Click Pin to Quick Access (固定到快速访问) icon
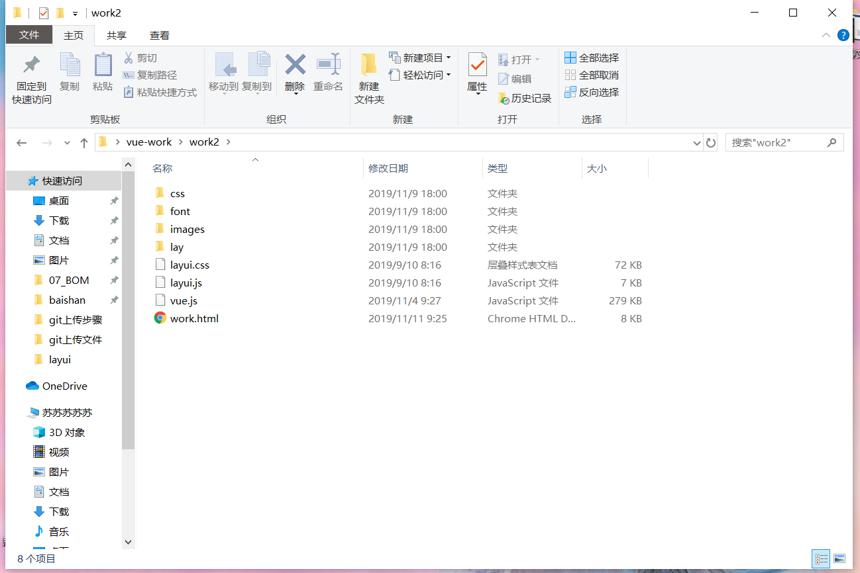860x573 pixels. (31, 65)
